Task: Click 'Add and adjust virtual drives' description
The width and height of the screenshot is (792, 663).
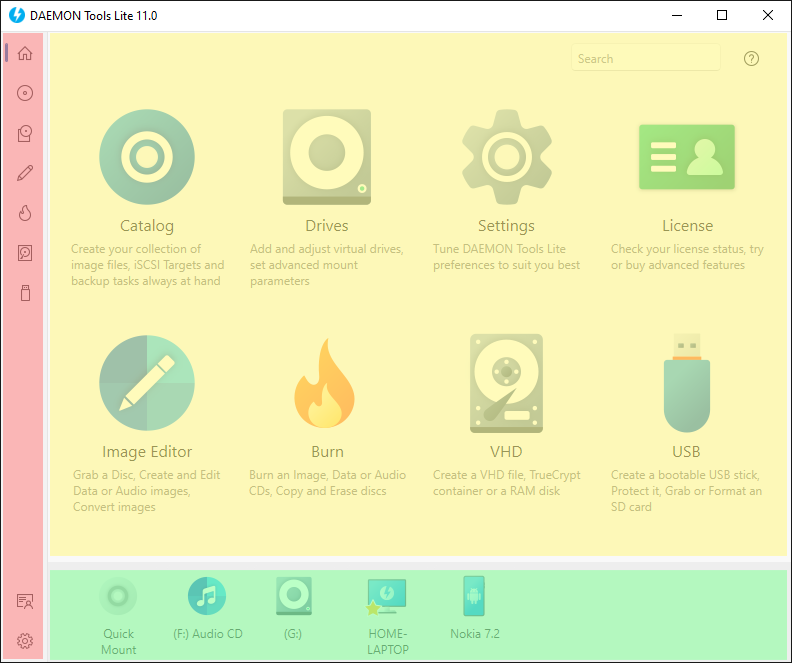Action: click(x=327, y=265)
